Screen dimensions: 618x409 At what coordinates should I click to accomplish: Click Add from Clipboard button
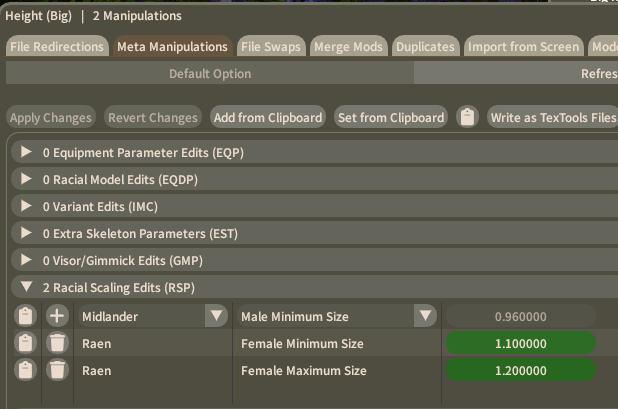(268, 117)
